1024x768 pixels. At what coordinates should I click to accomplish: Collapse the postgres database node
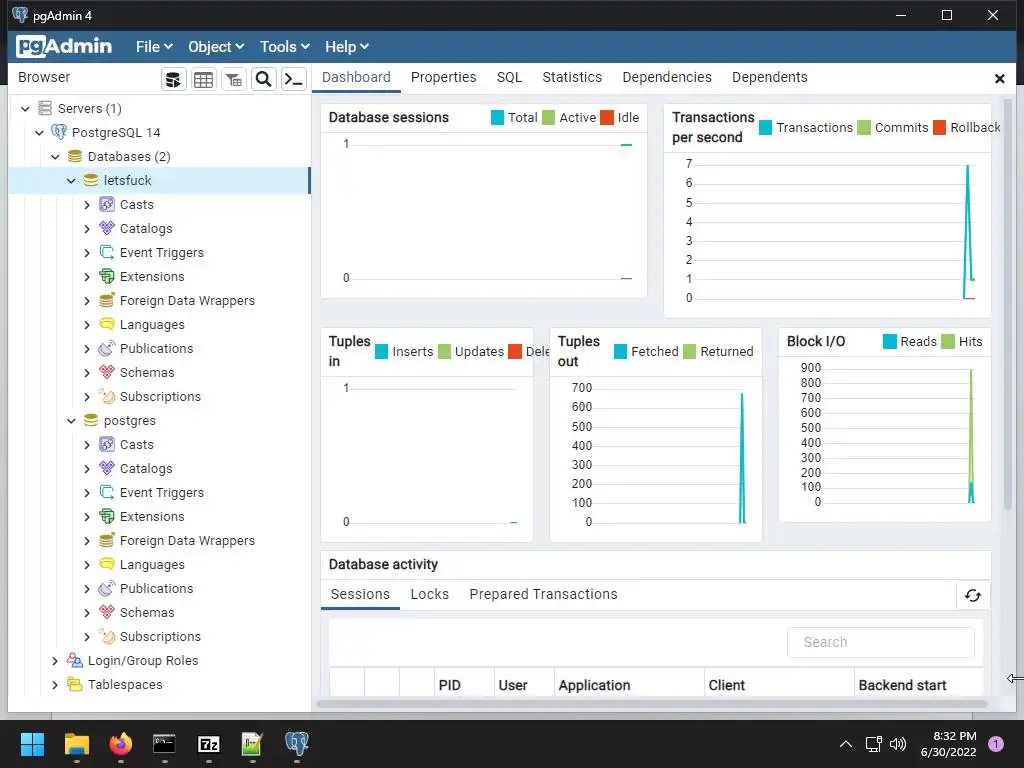71,421
